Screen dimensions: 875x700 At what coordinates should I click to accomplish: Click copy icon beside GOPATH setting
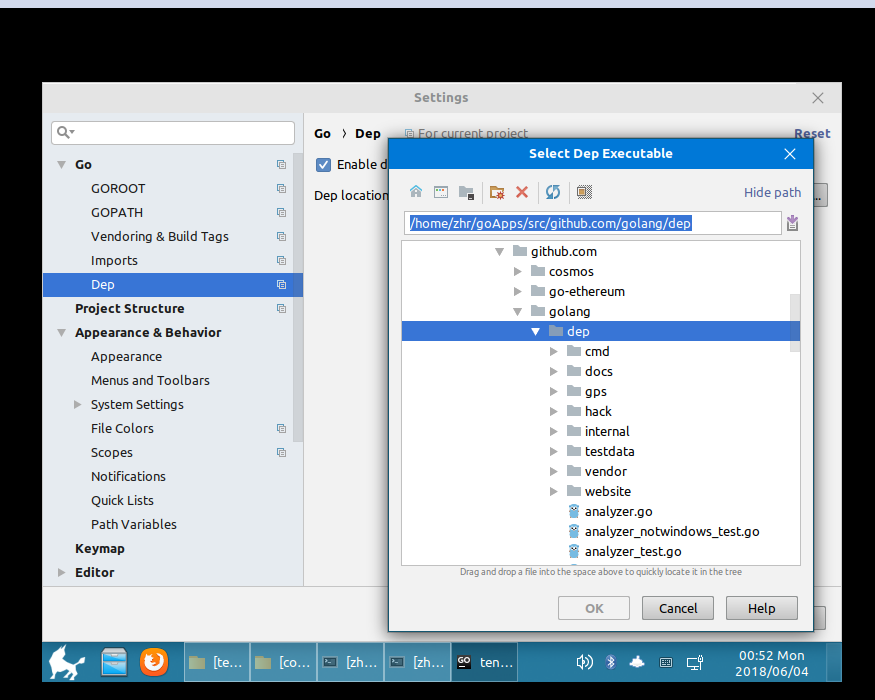[281, 213]
